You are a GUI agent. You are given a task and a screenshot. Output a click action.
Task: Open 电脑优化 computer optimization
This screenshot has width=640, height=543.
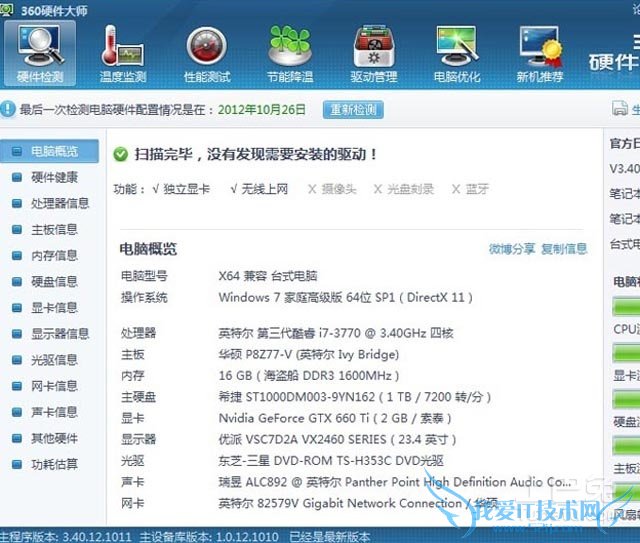click(457, 53)
